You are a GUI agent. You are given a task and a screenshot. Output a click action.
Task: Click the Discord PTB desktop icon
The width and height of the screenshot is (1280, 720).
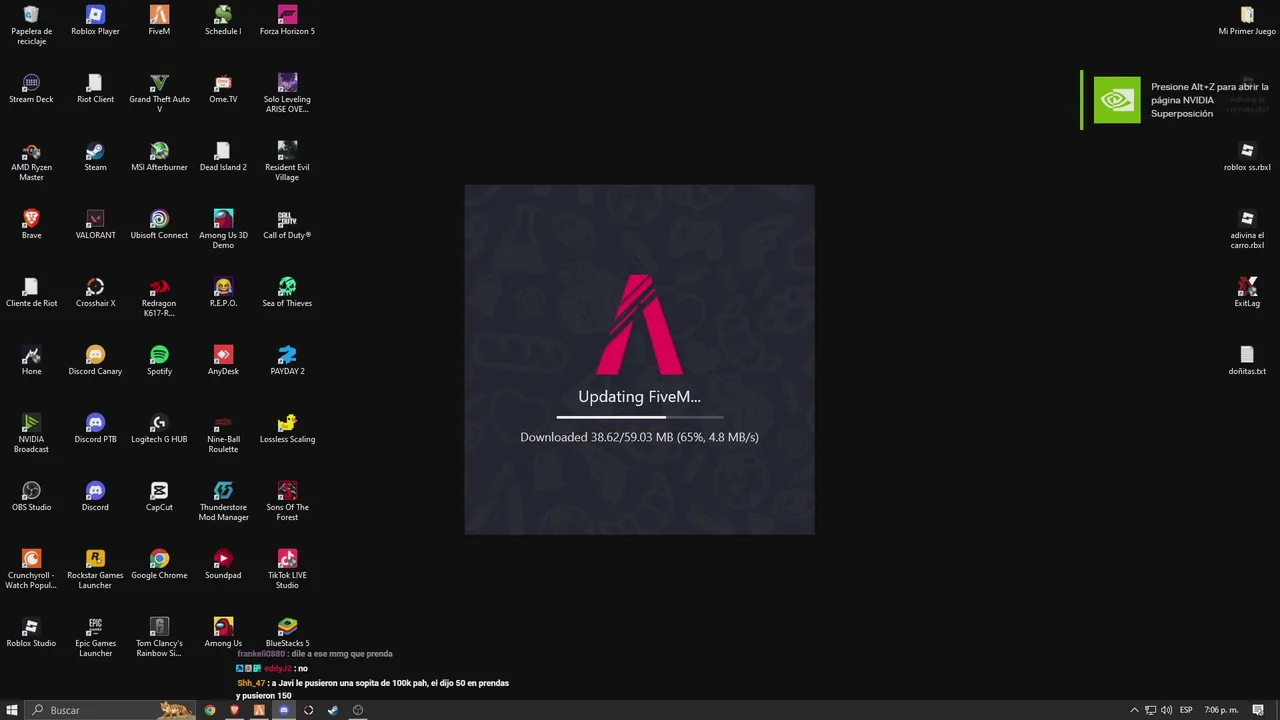coord(95,428)
